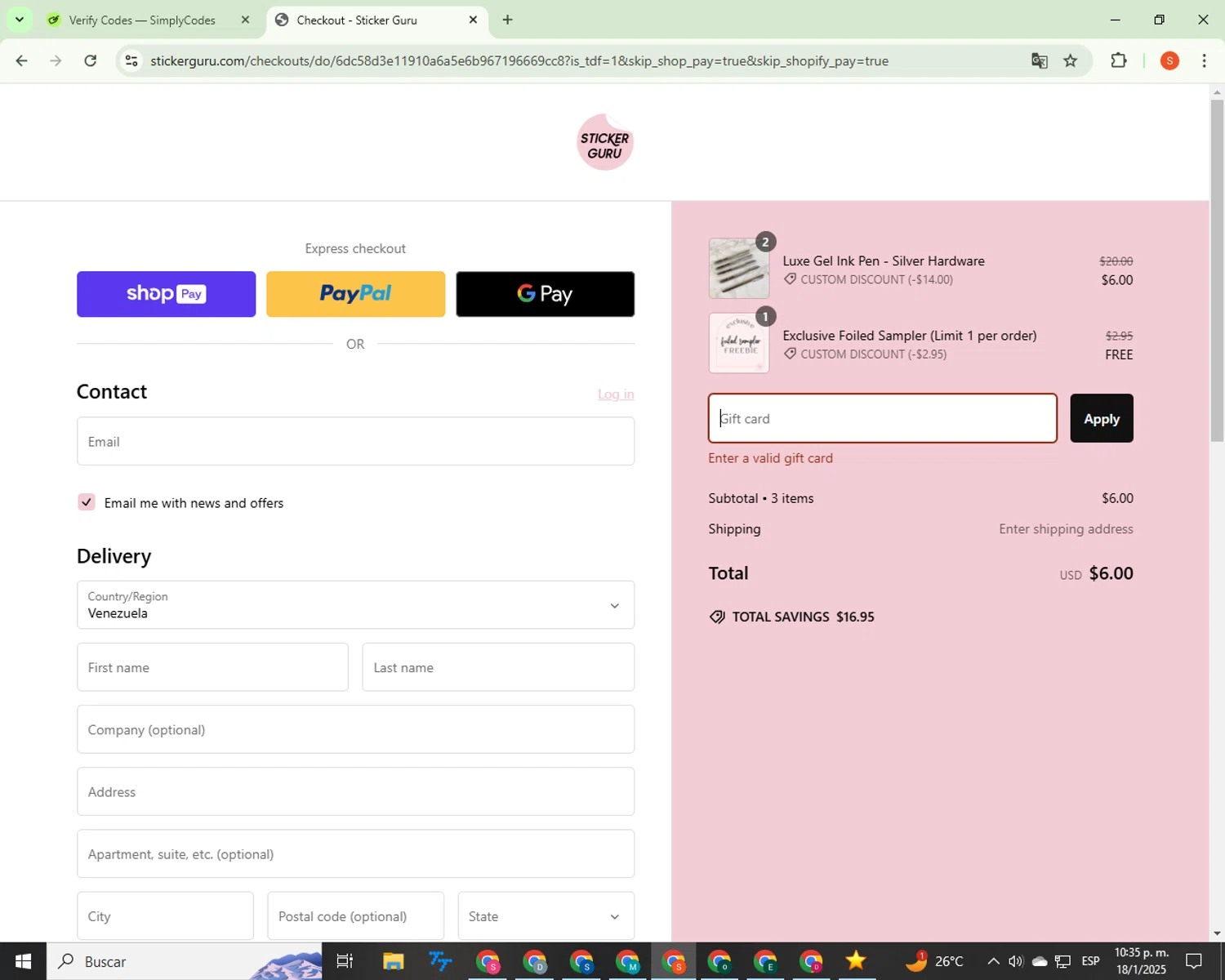Open the blue pen app on taskbar
1225x980 pixels.
440,961
